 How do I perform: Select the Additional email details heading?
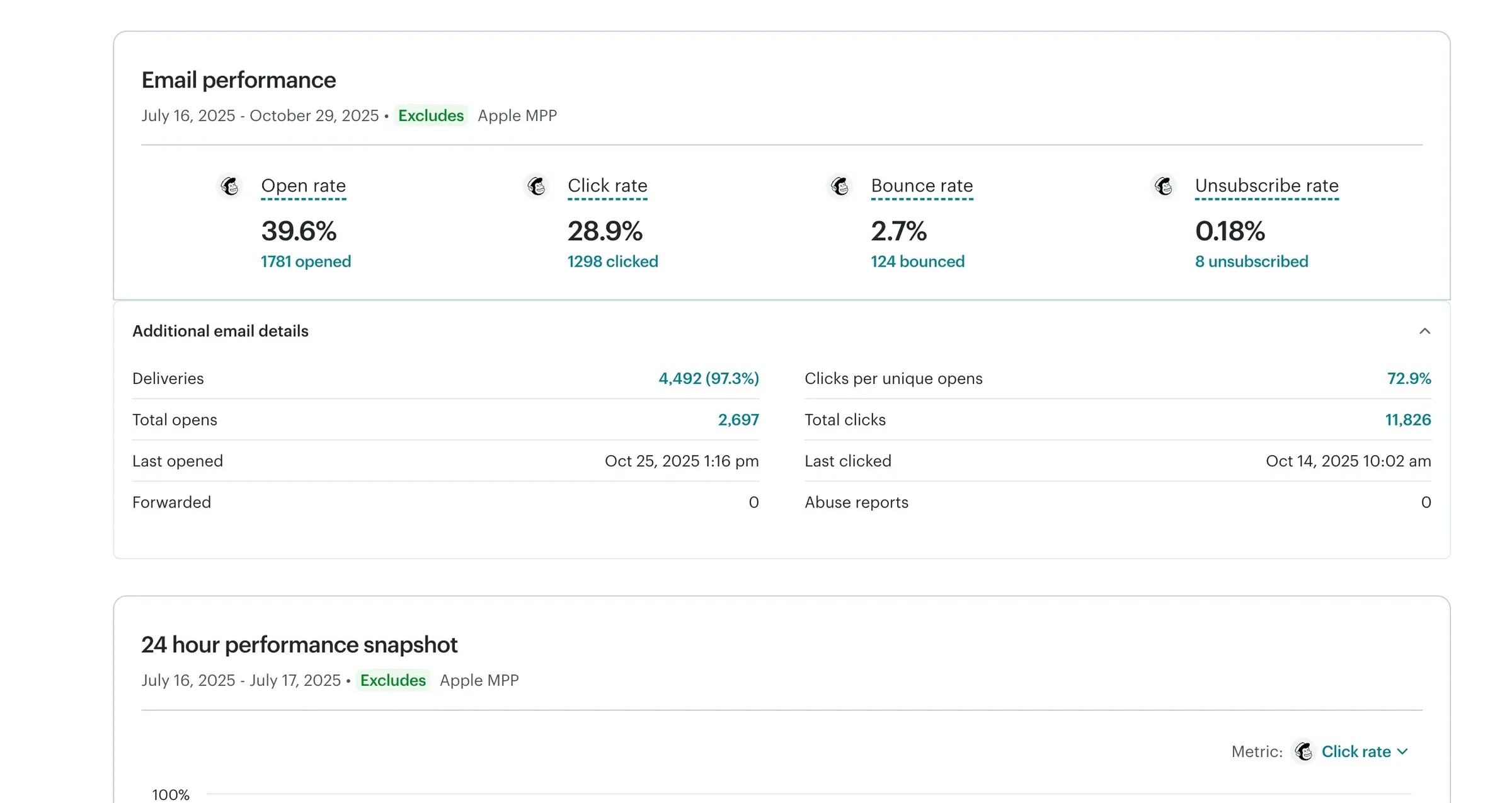220,331
